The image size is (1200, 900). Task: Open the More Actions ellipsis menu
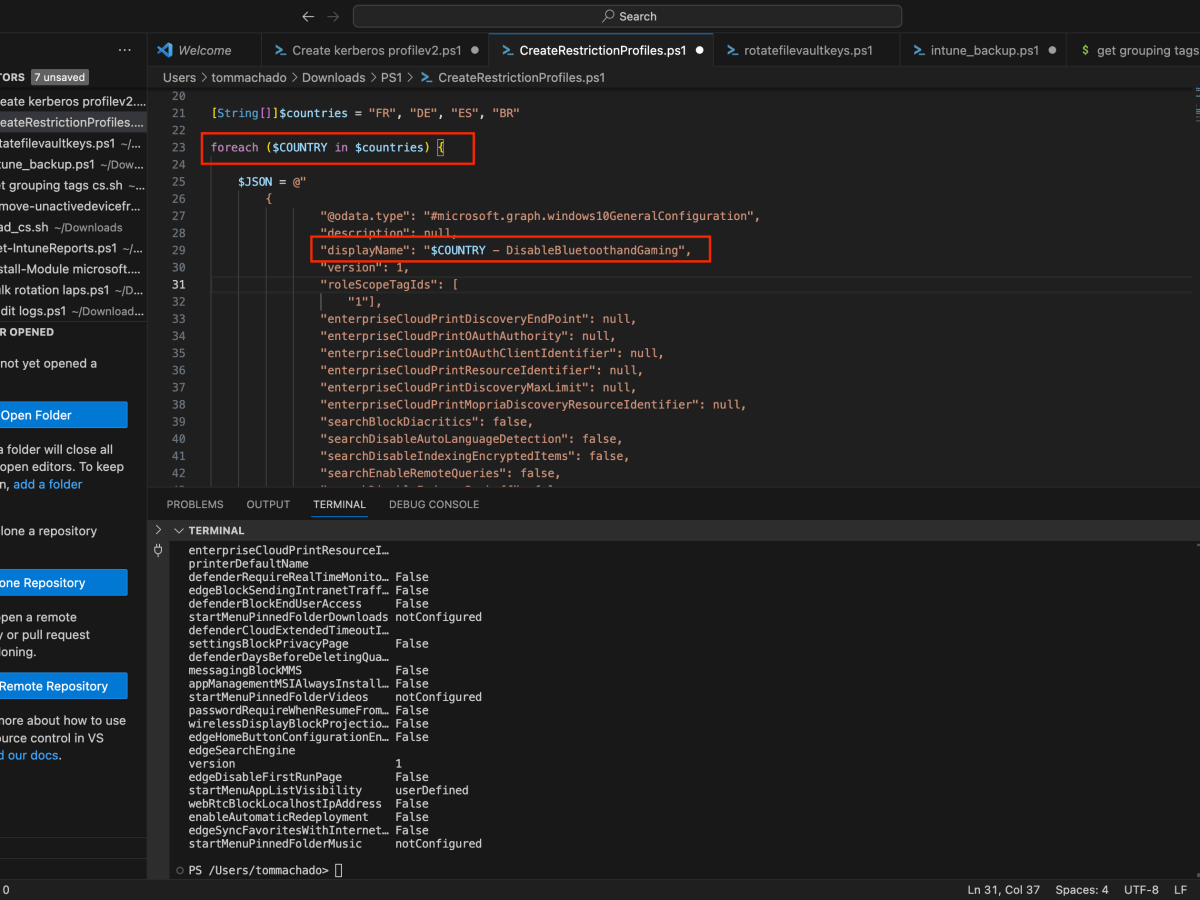[x=124, y=50]
